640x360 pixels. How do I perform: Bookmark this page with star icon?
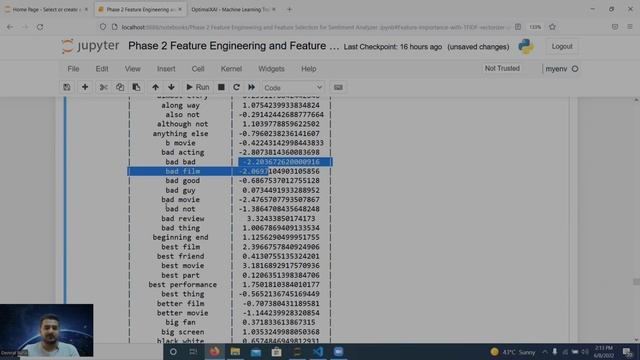[552, 27]
